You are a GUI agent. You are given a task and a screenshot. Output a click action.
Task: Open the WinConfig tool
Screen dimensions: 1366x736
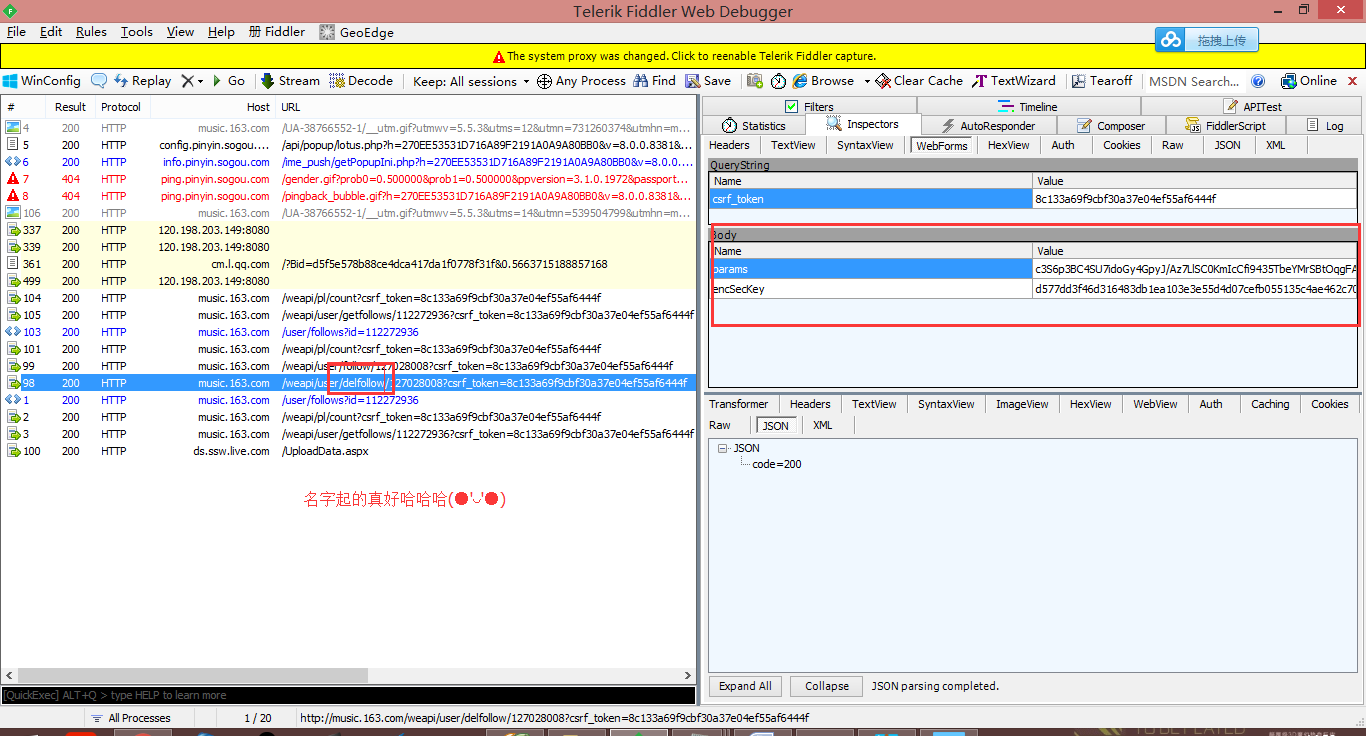click(x=42, y=81)
